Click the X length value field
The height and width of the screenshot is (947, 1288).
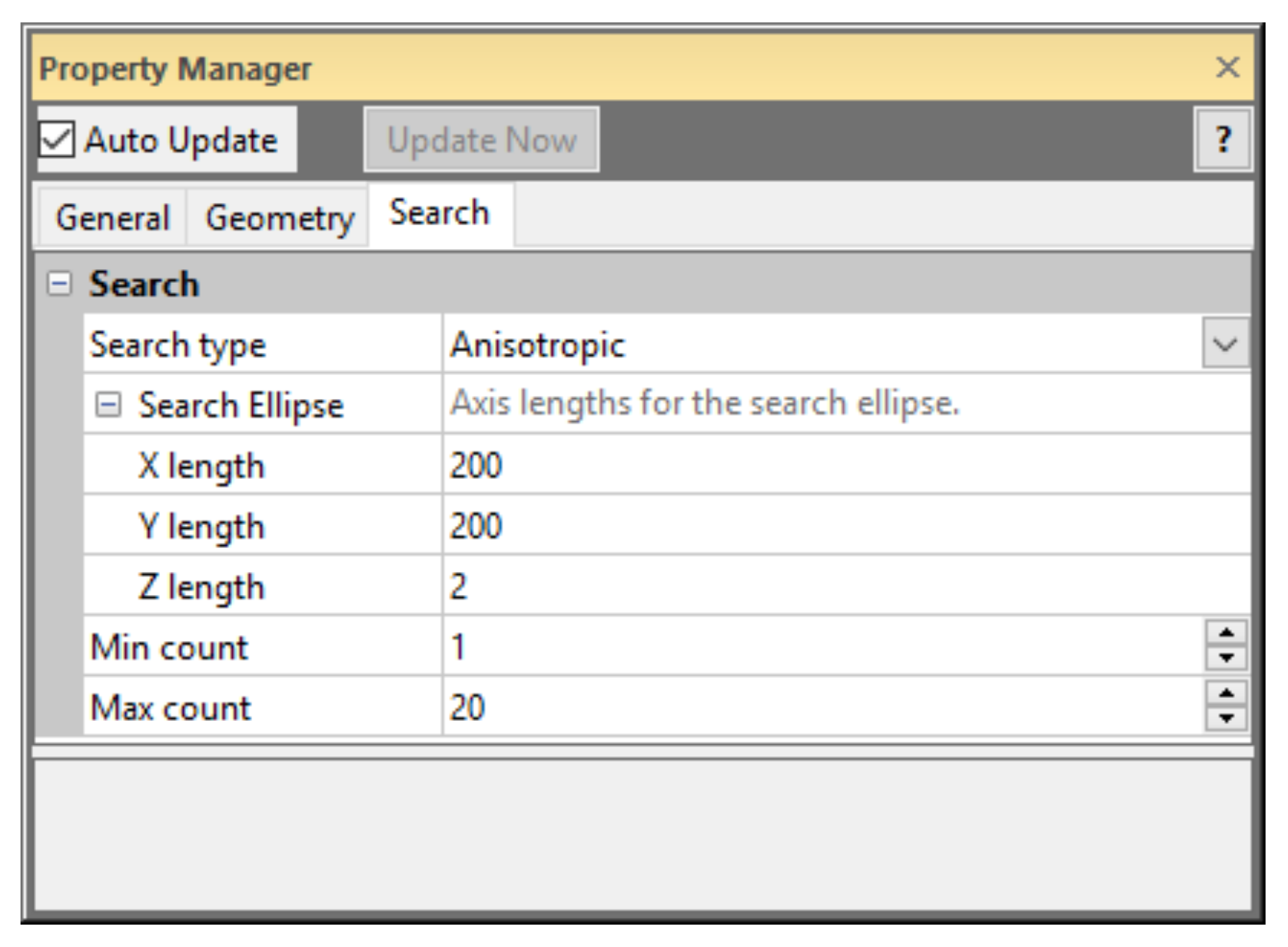[x=768, y=466]
